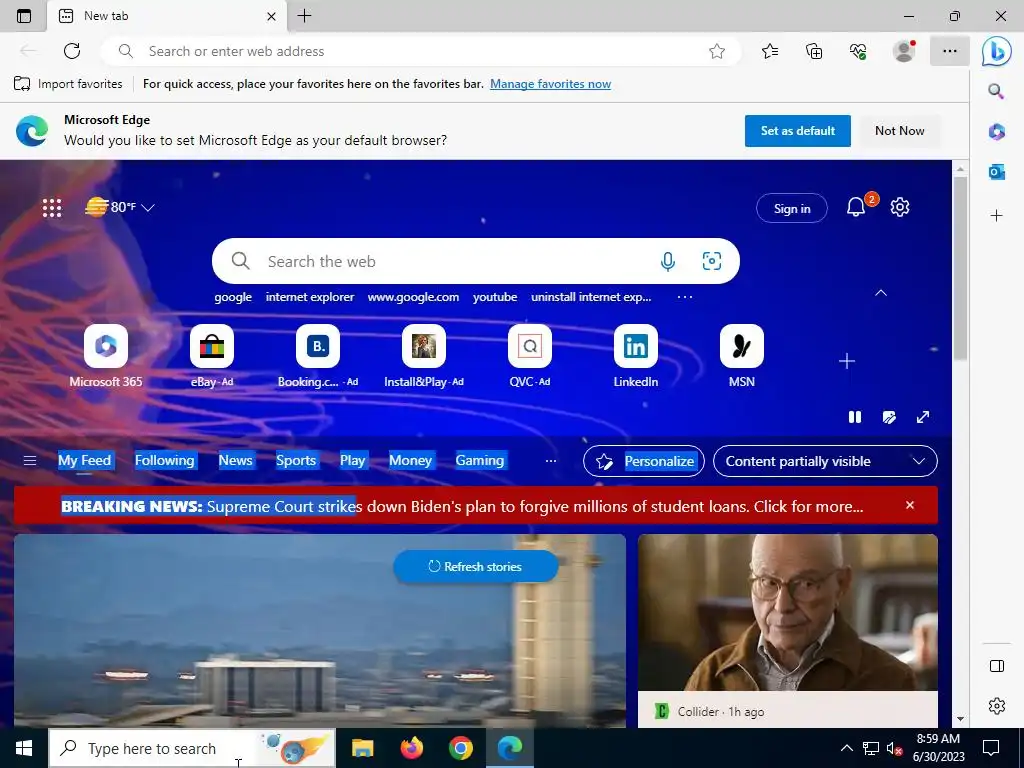The image size is (1024, 768).
Task: Switch to the Gaming tab
Action: pyautogui.click(x=480, y=460)
